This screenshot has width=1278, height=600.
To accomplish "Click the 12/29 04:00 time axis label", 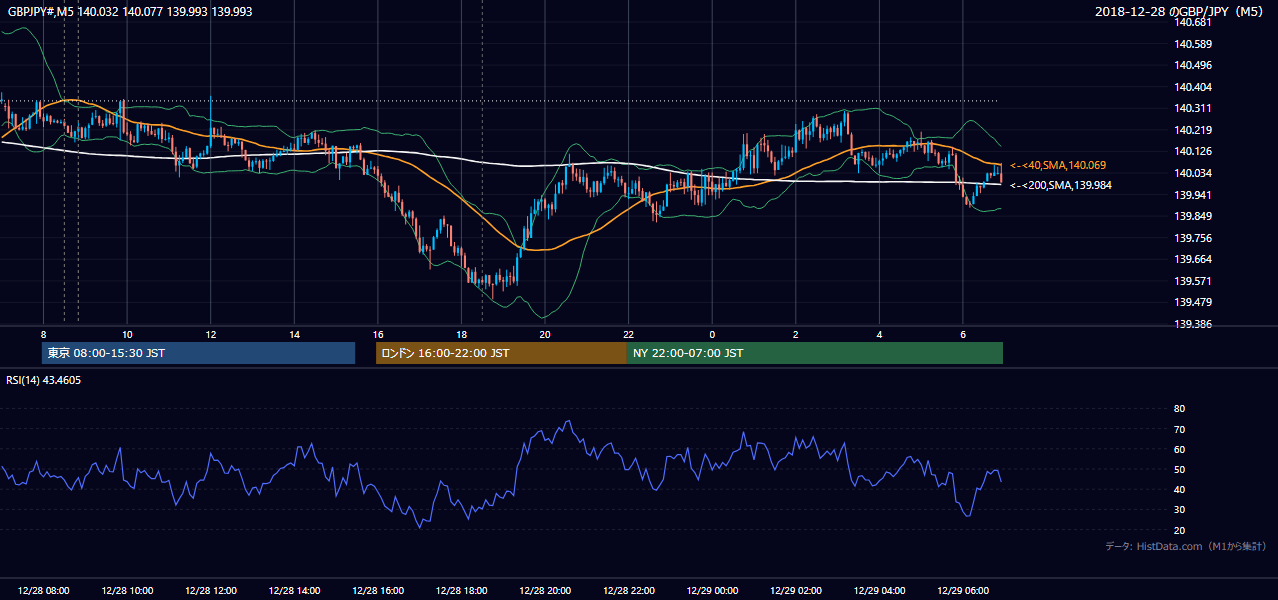I will [879, 591].
